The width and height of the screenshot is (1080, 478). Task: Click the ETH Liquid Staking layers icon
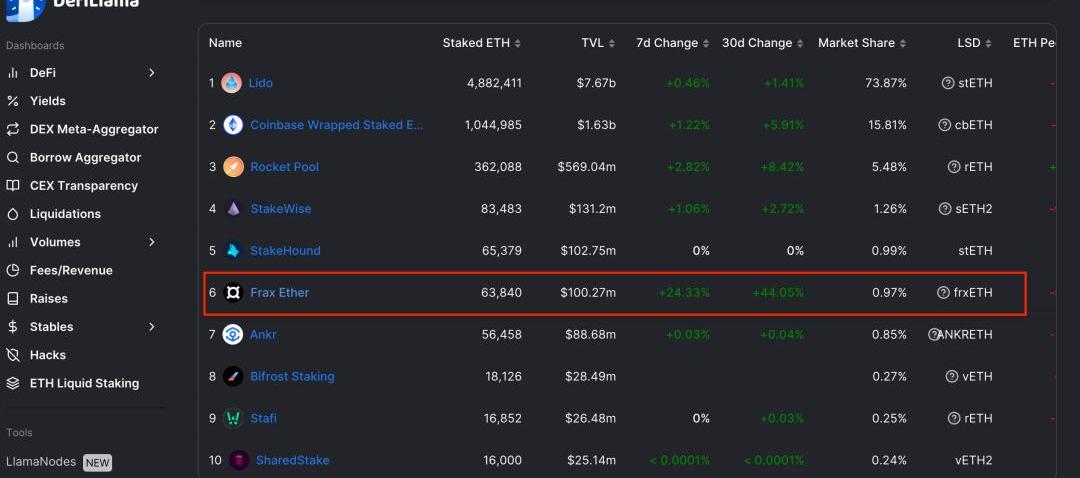[x=12, y=384]
